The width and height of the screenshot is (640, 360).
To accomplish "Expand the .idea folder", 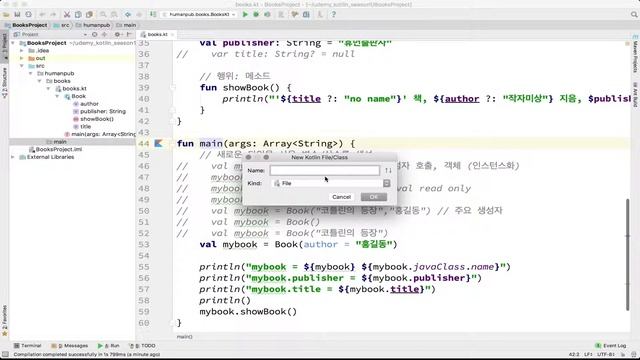I will tap(22, 51).
